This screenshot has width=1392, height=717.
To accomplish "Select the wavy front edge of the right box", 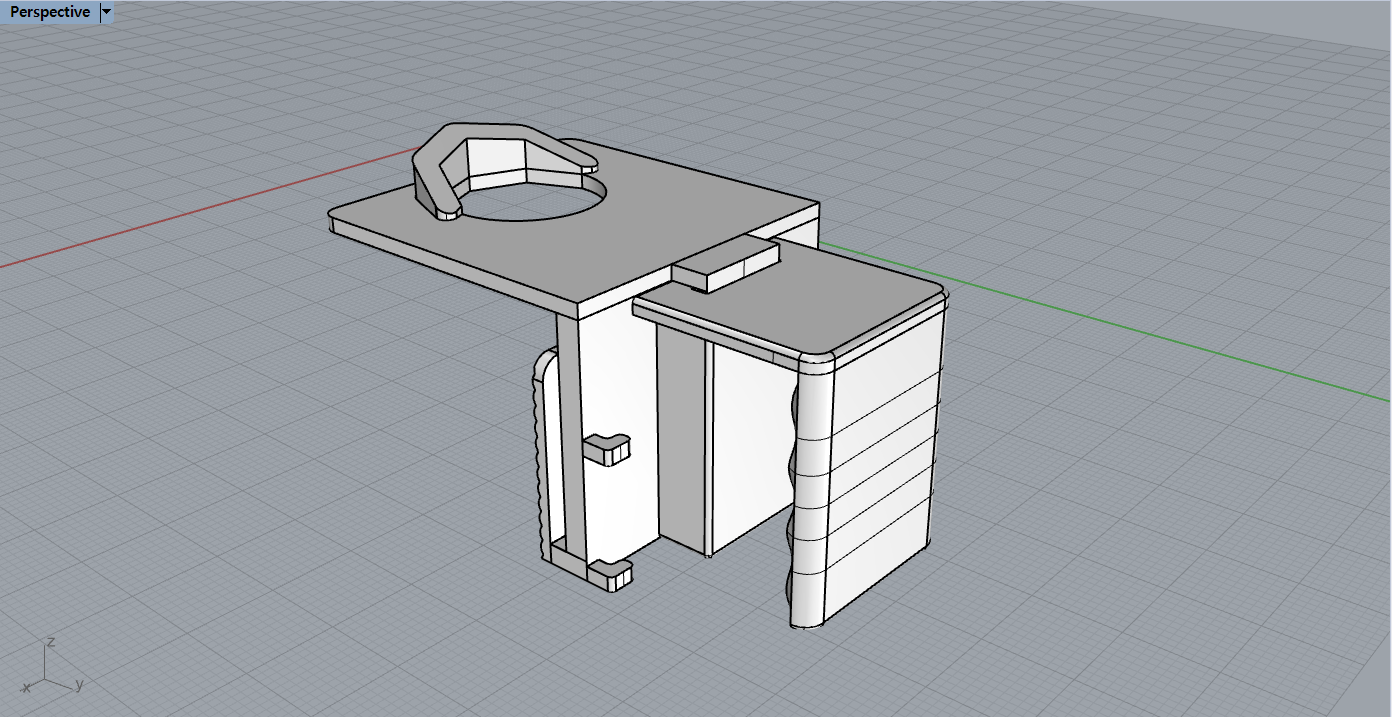I will click(x=797, y=490).
